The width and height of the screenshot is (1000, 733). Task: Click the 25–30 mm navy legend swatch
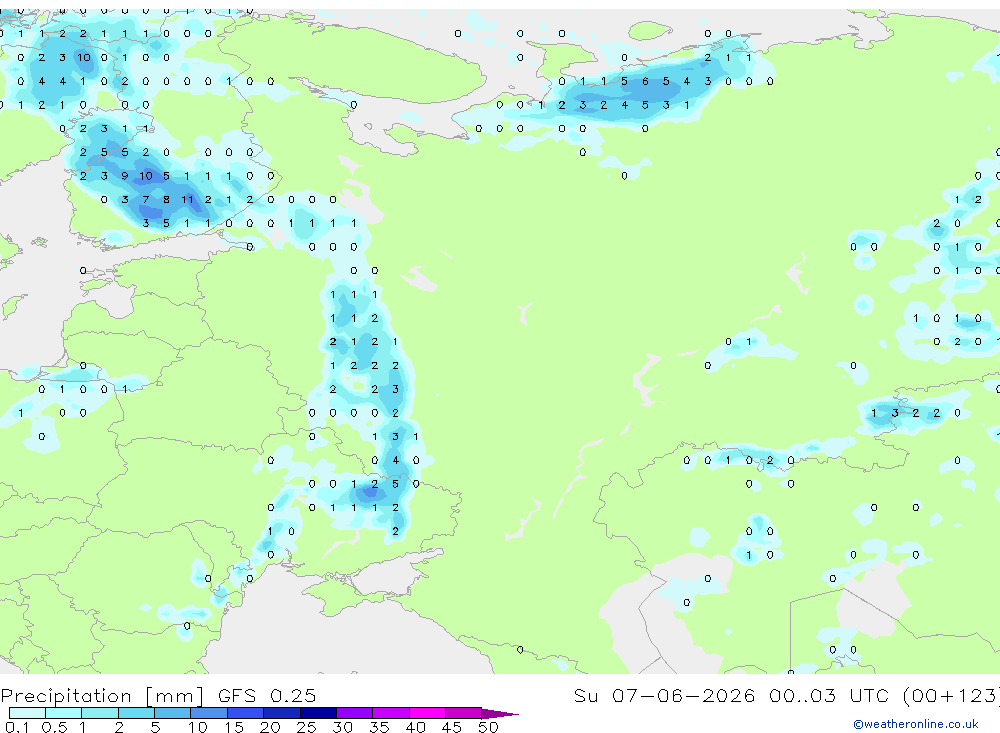tap(318, 713)
